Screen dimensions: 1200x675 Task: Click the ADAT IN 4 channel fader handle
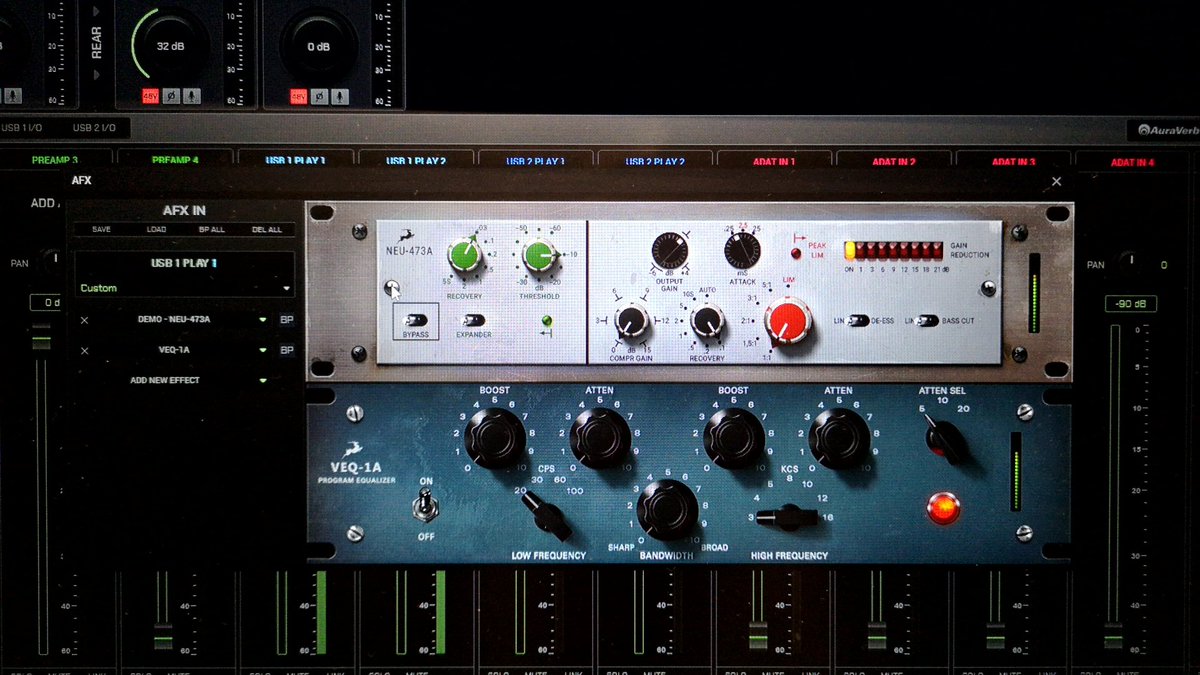[1114, 637]
